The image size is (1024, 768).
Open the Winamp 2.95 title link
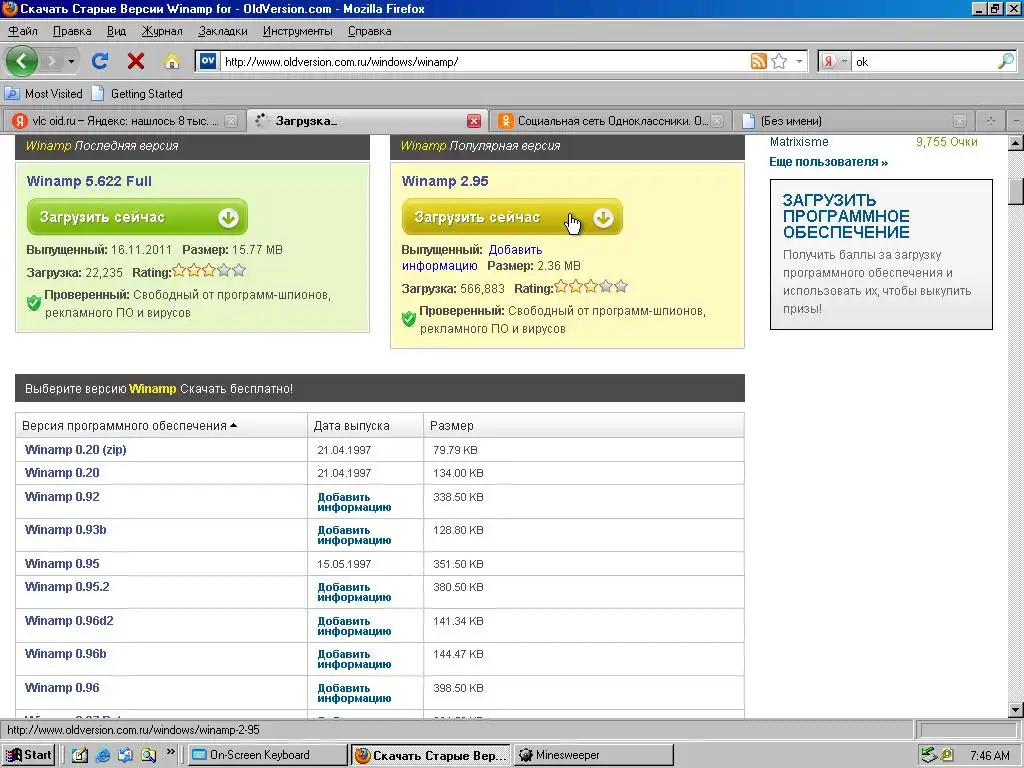445,181
